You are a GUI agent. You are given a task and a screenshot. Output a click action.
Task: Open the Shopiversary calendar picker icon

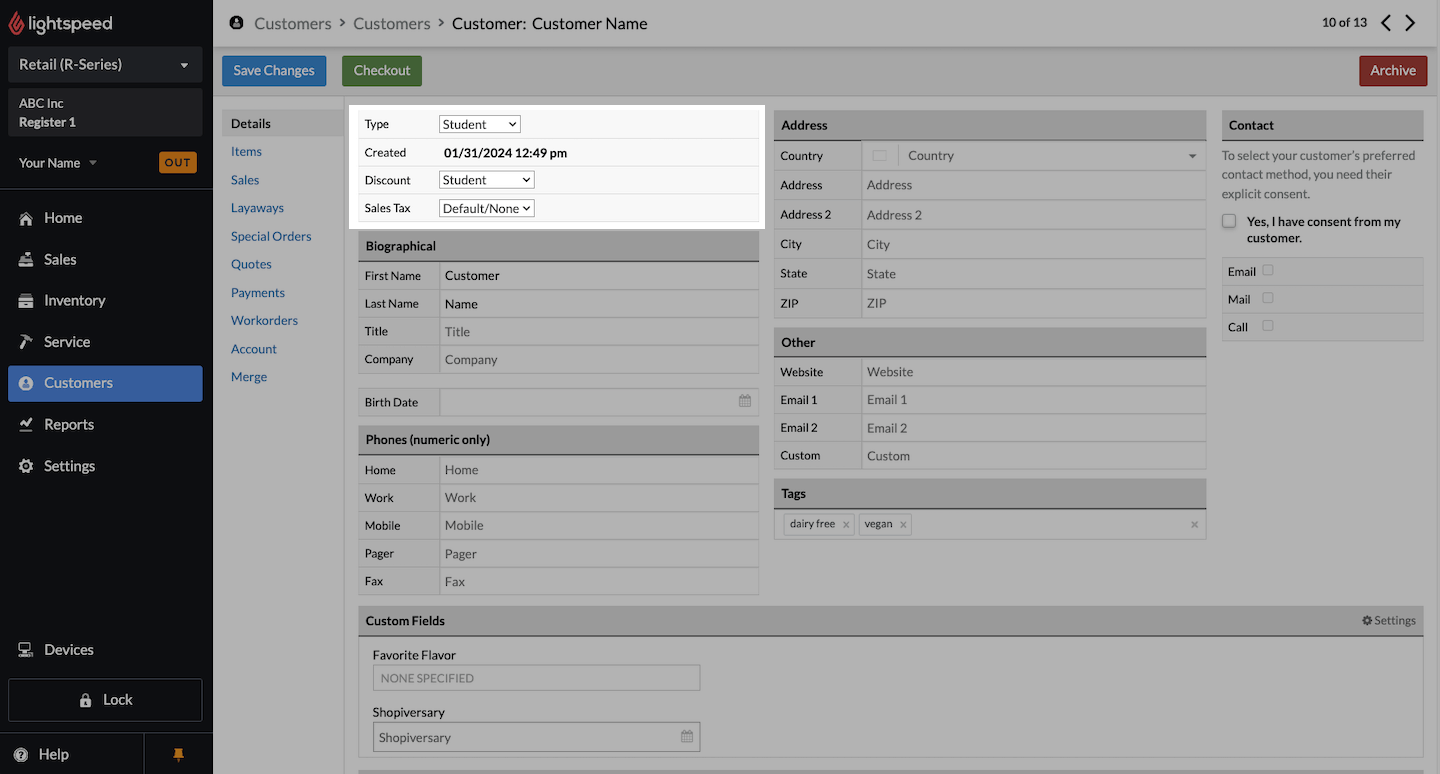pyautogui.click(x=687, y=737)
